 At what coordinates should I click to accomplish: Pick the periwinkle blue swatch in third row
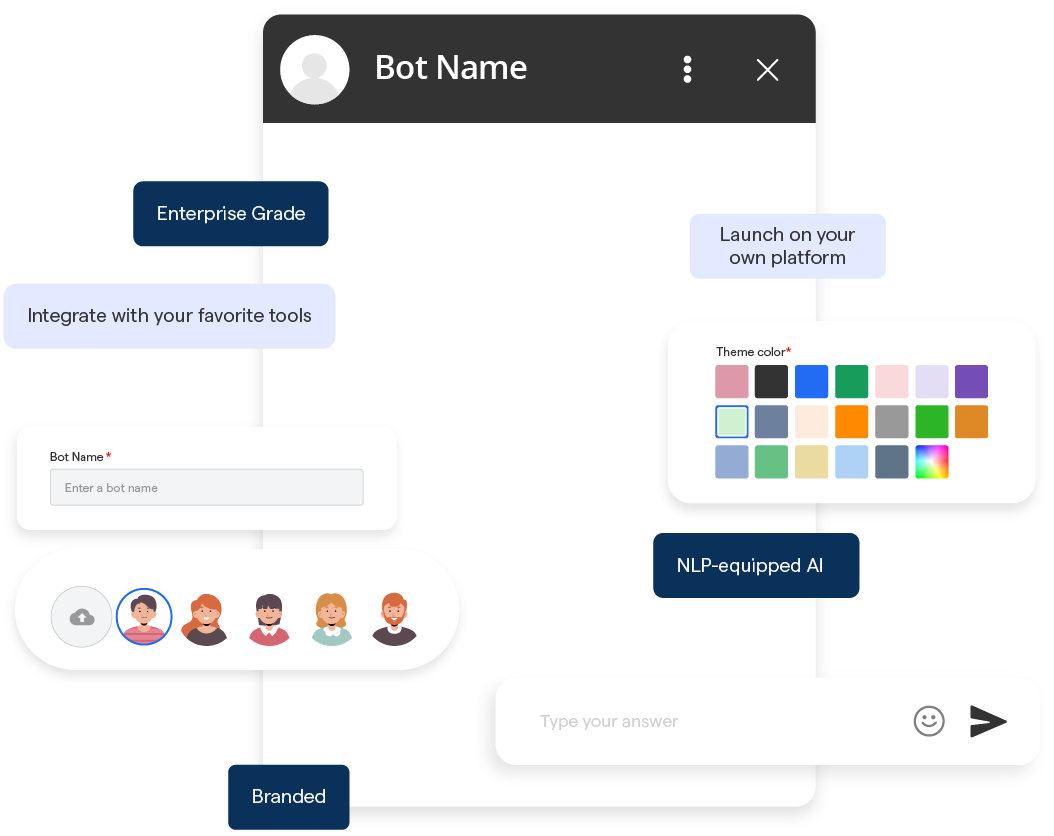pos(731,462)
